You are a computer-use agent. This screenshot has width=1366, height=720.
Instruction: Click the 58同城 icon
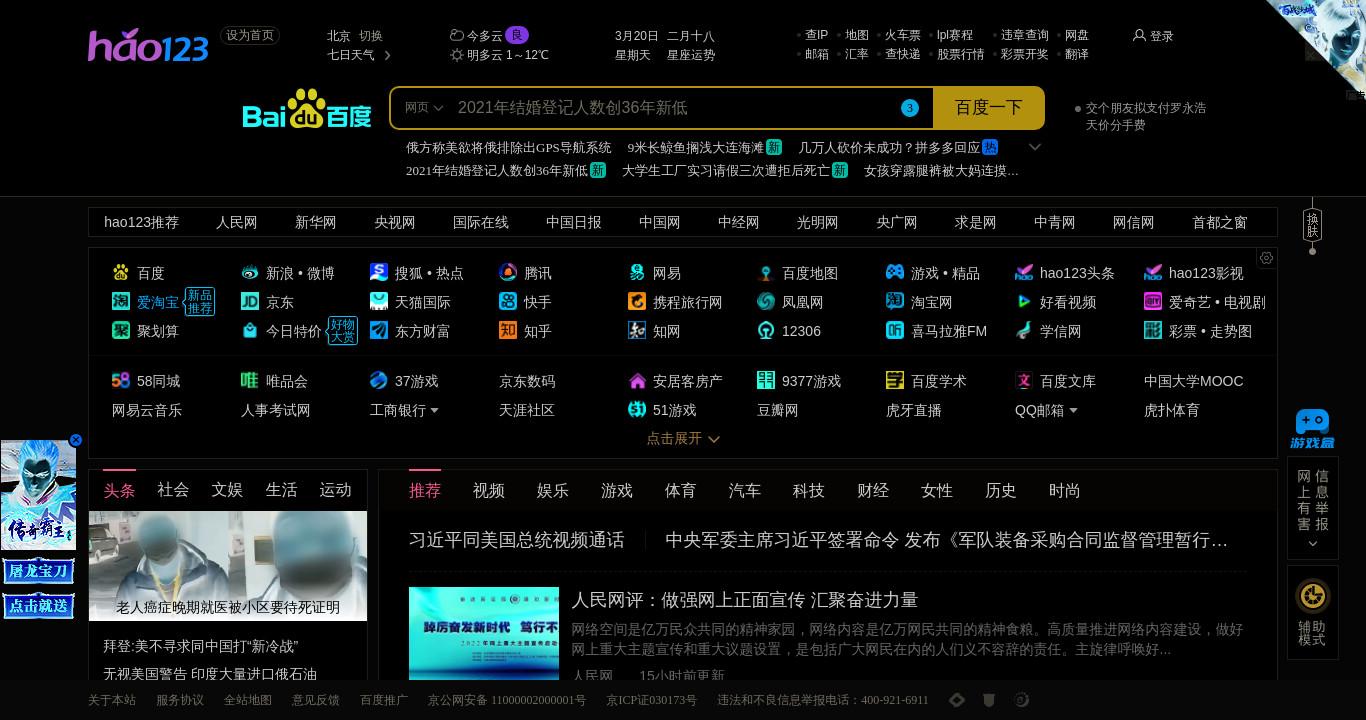121,380
